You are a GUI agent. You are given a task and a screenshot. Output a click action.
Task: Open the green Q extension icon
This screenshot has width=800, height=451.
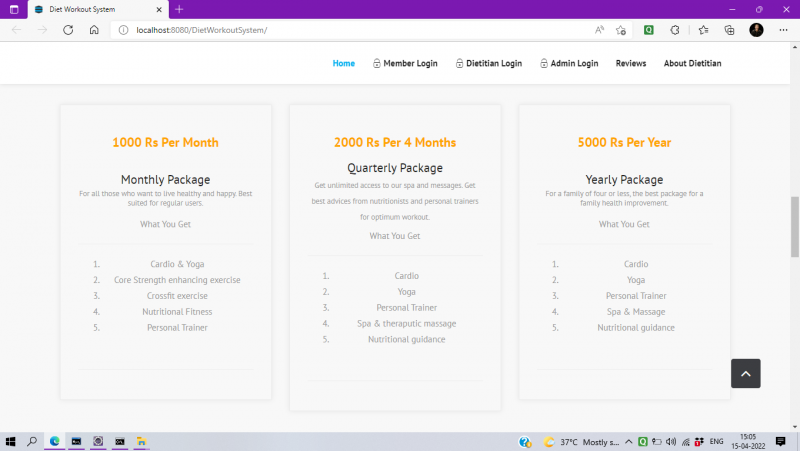pos(648,30)
